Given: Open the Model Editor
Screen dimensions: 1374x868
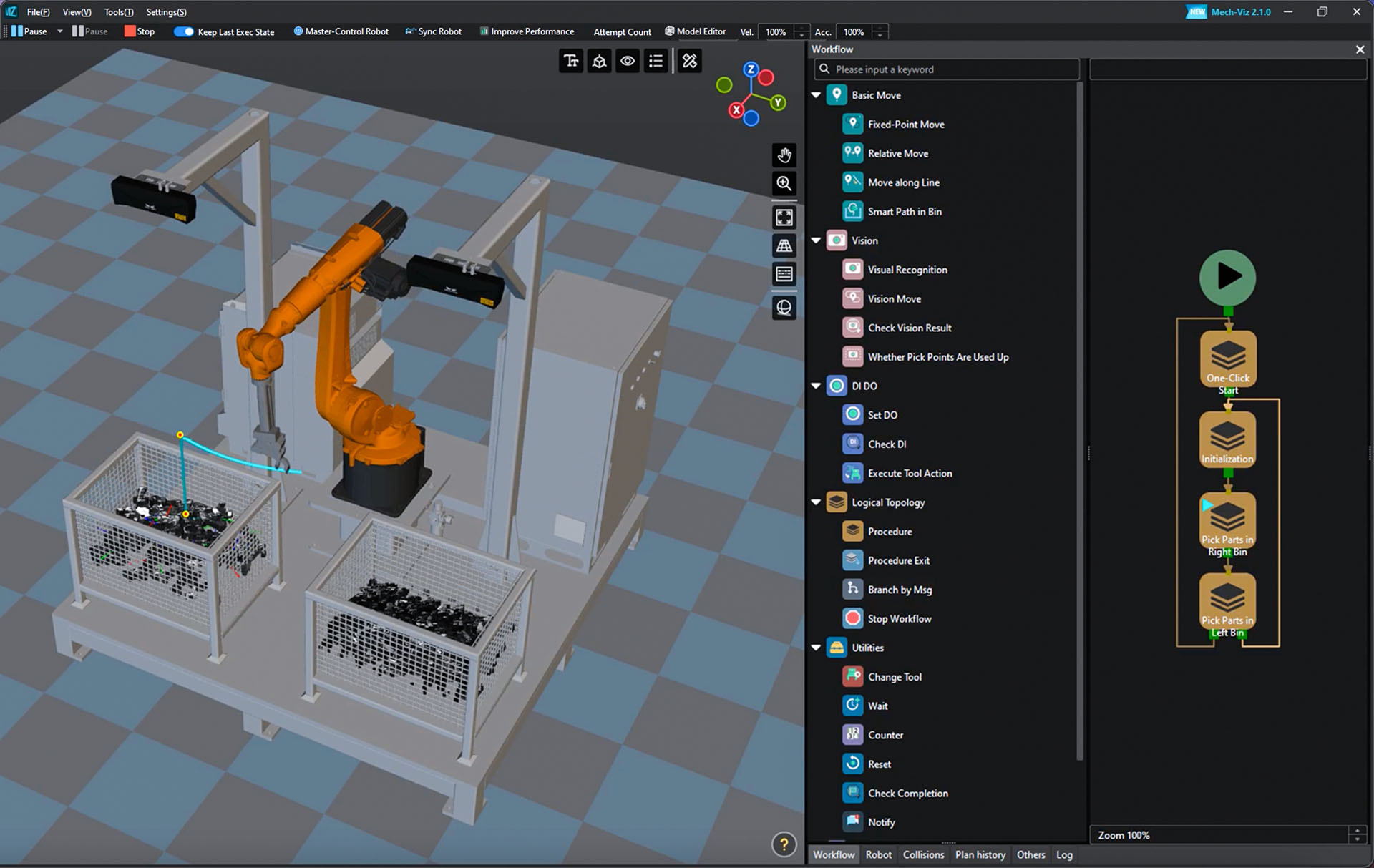Looking at the screenshot, I should (x=695, y=31).
